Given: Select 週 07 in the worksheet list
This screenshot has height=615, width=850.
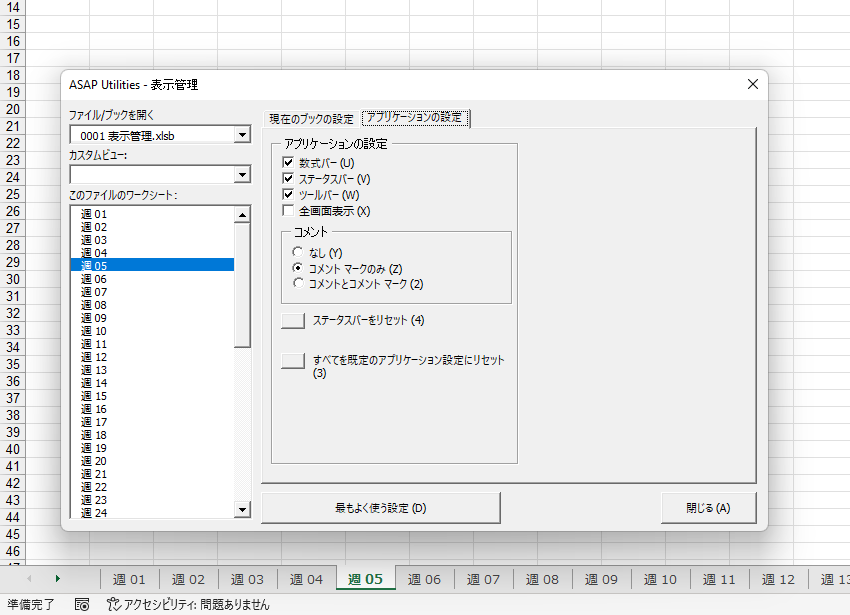Looking at the screenshot, I should click(152, 292).
